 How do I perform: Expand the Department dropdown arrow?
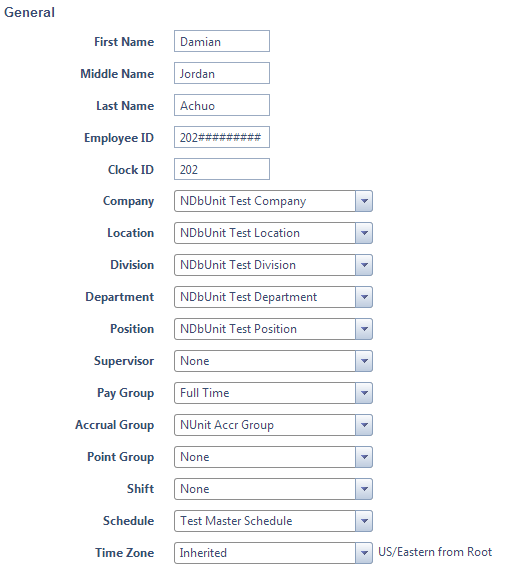[x=364, y=297]
